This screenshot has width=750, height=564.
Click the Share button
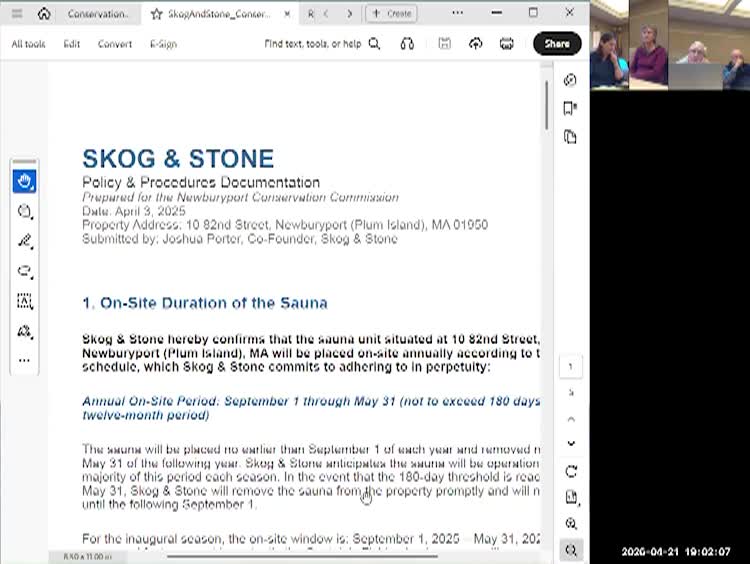tap(557, 44)
